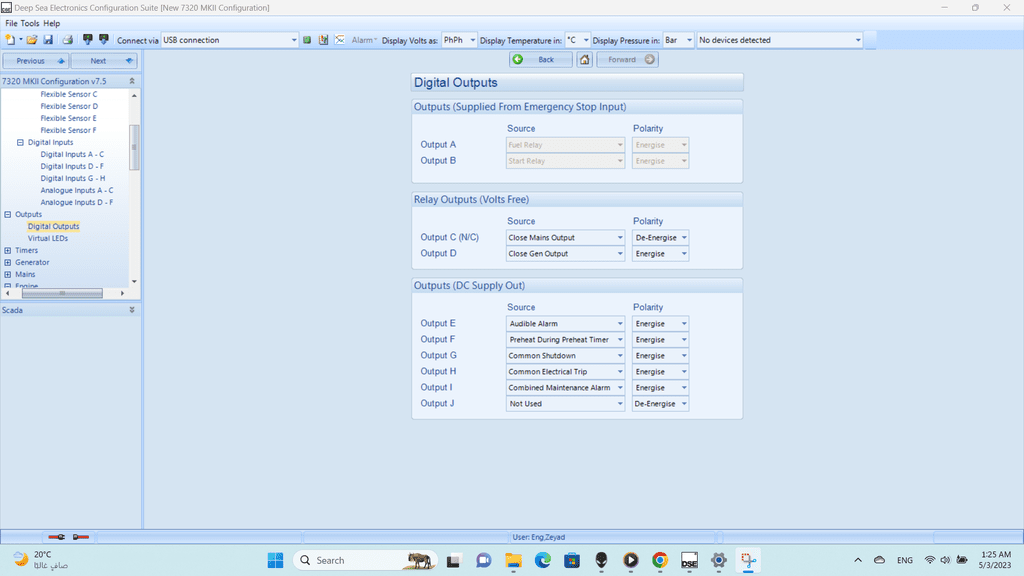Select Analogue Inputs D - F tree item
This screenshot has height=576, width=1024.
(x=76, y=202)
